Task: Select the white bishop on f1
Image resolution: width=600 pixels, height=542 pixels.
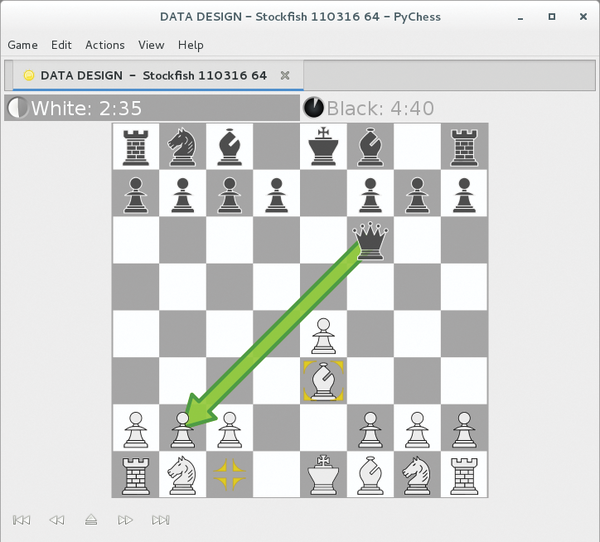Action: coord(370,475)
